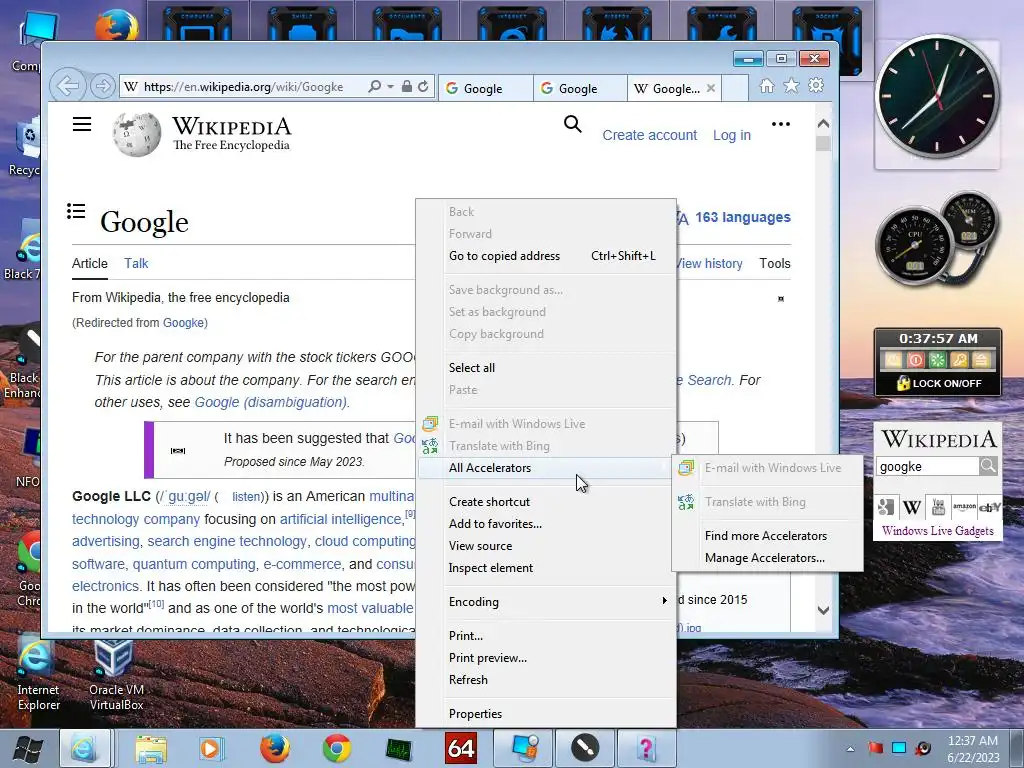Viewport: 1024px width, 768px height.
Task: Click the View history link
Action: click(x=708, y=263)
